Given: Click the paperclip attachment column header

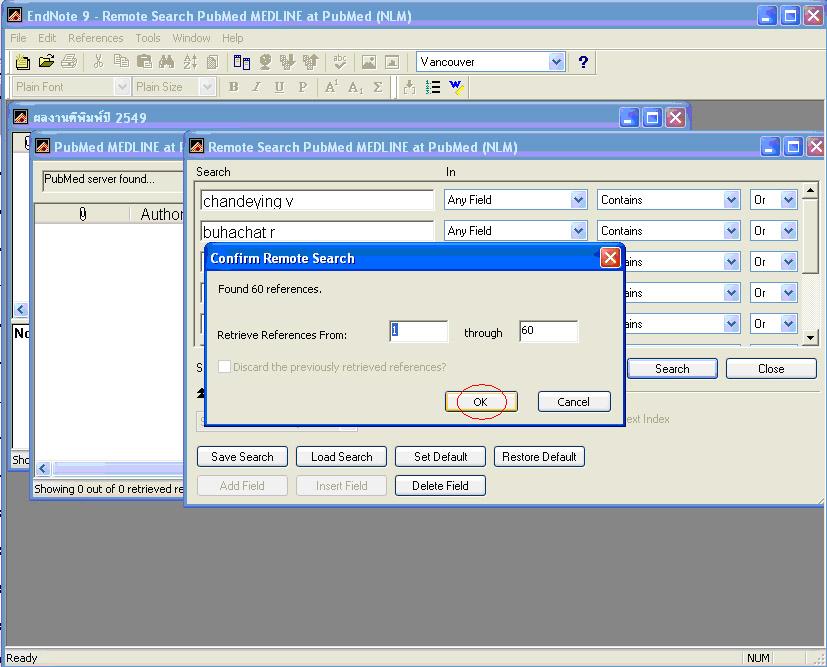Looking at the screenshot, I should tap(82, 214).
